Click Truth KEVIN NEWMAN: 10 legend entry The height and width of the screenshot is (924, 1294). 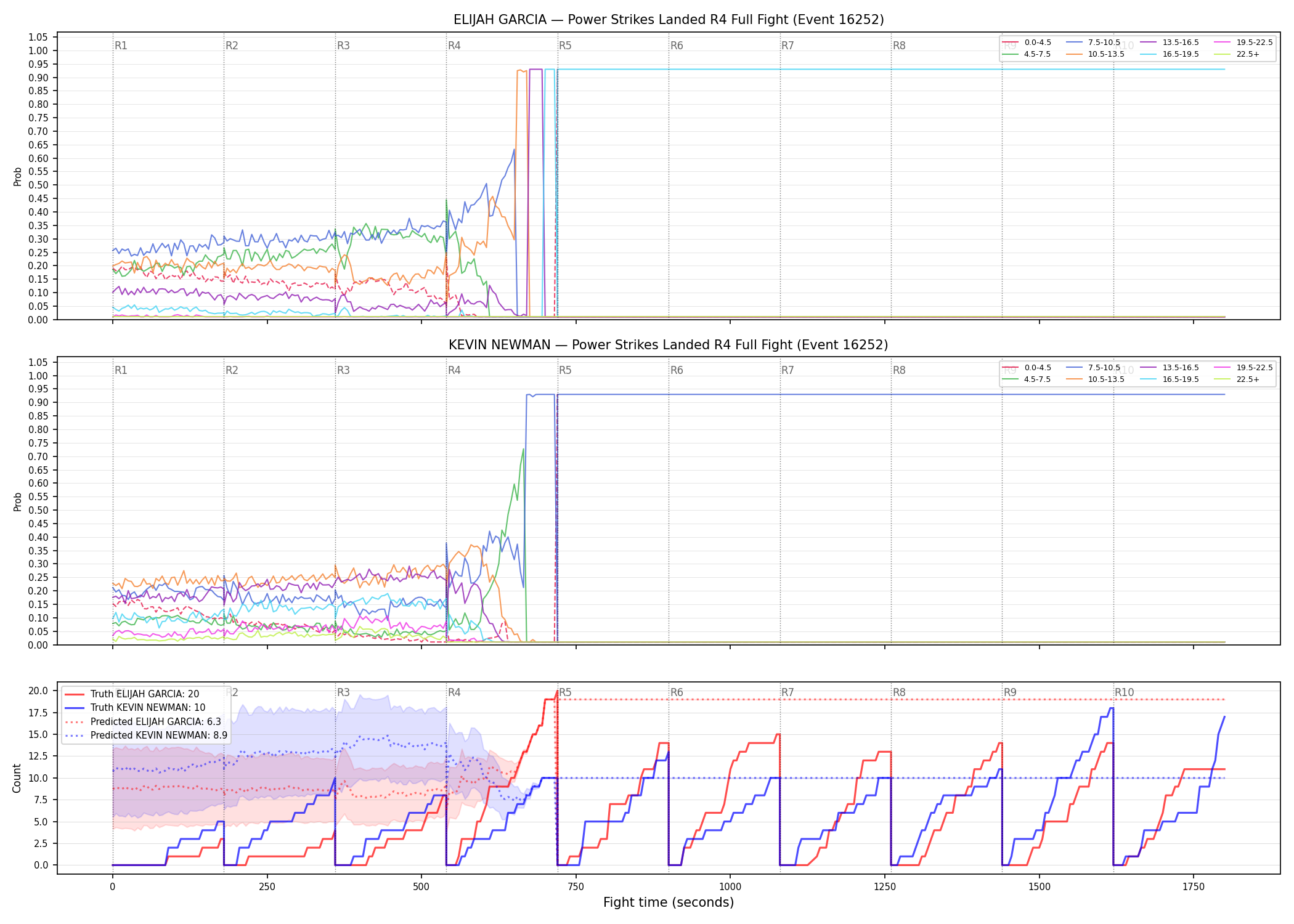[135, 708]
